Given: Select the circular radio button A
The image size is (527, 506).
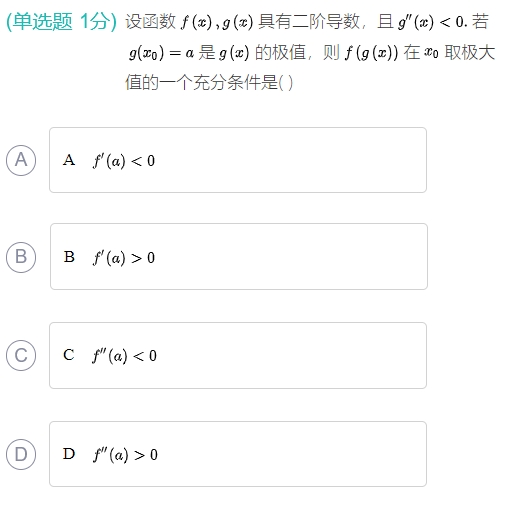Looking at the screenshot, I should click(x=21, y=160).
